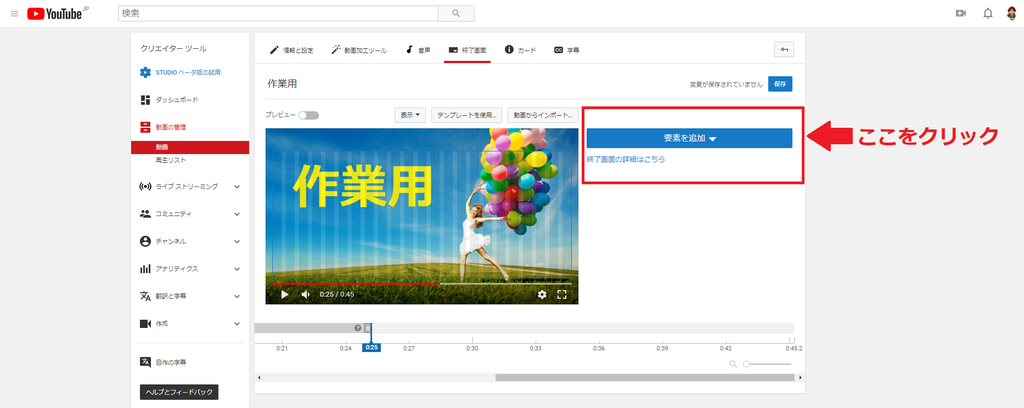Click the analytics bar chart icon
This screenshot has height=408, width=1024.
coord(146,268)
